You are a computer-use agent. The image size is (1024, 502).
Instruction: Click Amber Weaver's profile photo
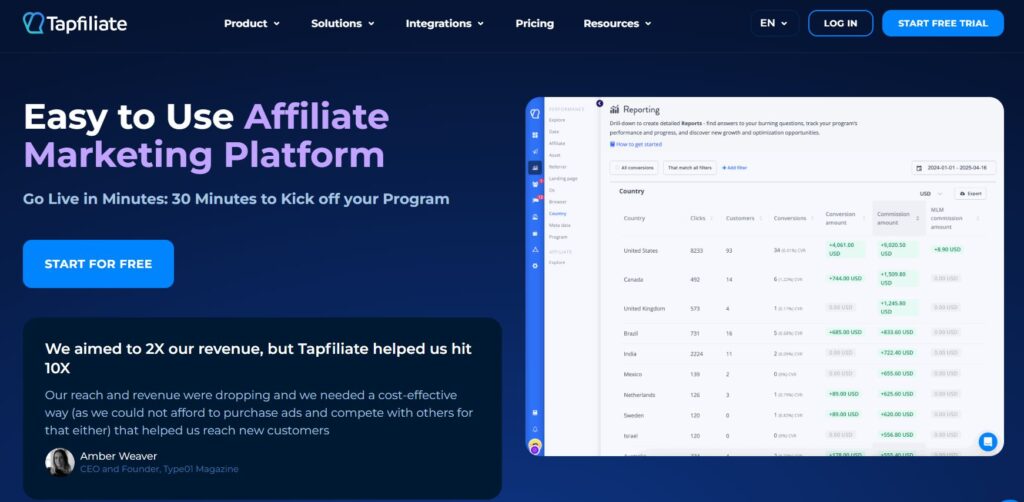tap(60, 462)
